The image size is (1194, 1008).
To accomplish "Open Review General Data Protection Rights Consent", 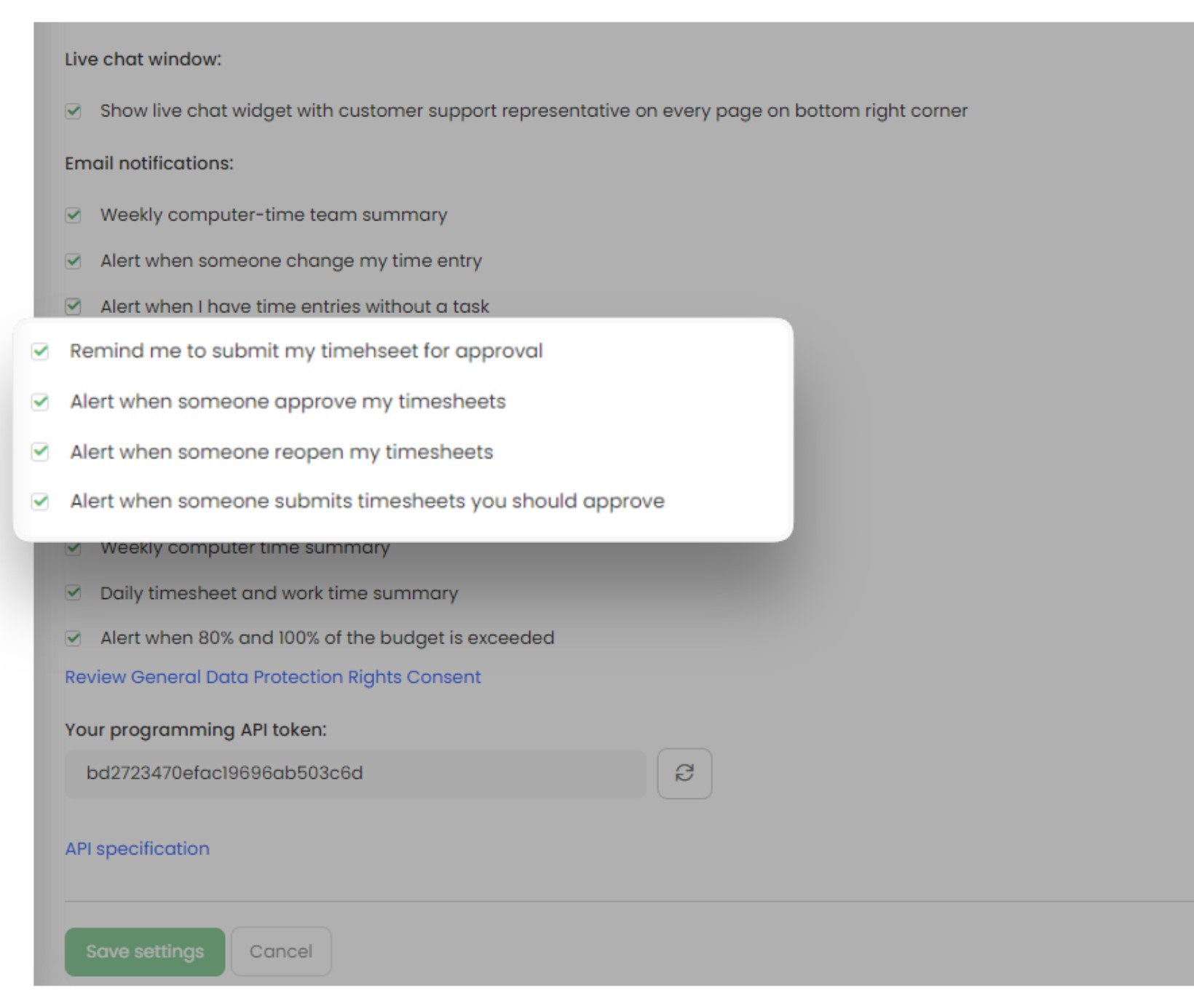I will 273,677.
